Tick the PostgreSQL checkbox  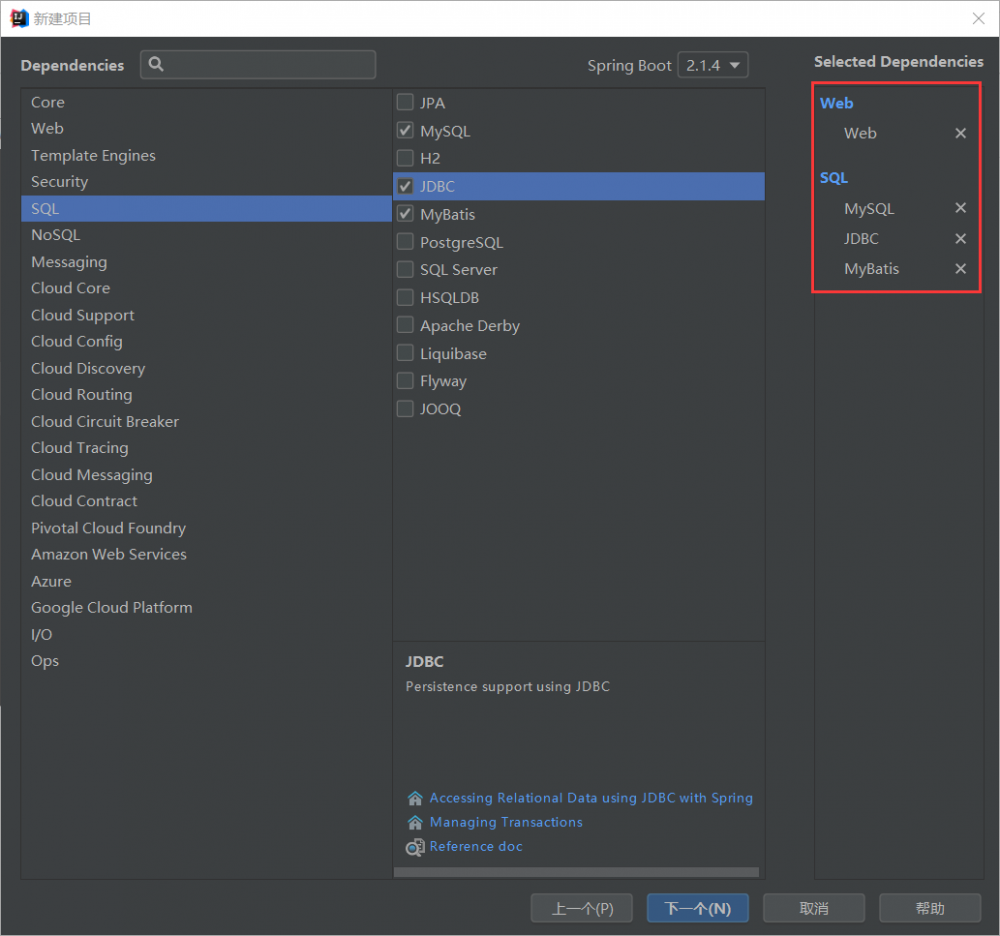tap(405, 241)
